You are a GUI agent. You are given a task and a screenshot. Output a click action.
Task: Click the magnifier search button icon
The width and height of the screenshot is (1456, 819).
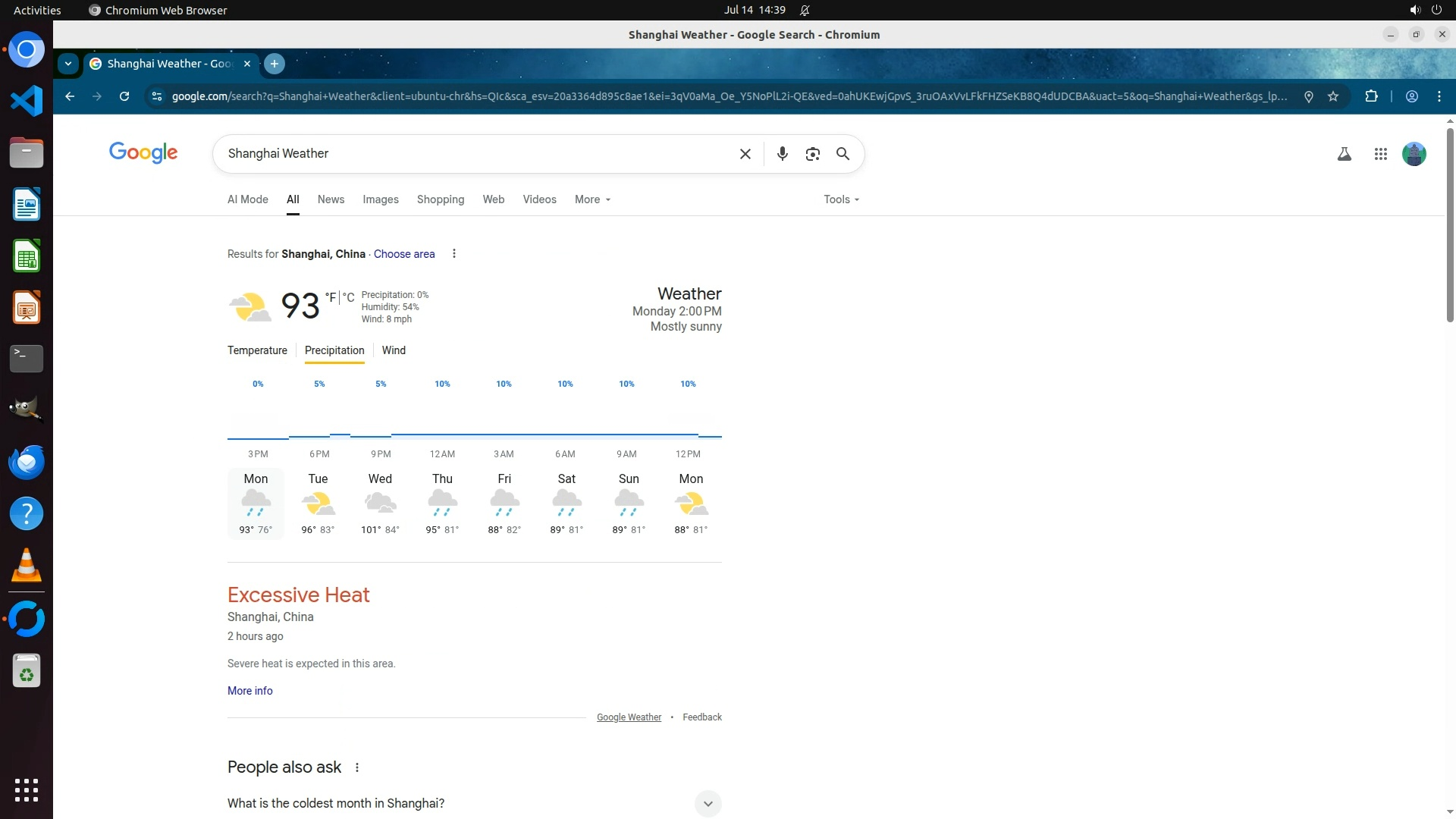[x=843, y=154]
